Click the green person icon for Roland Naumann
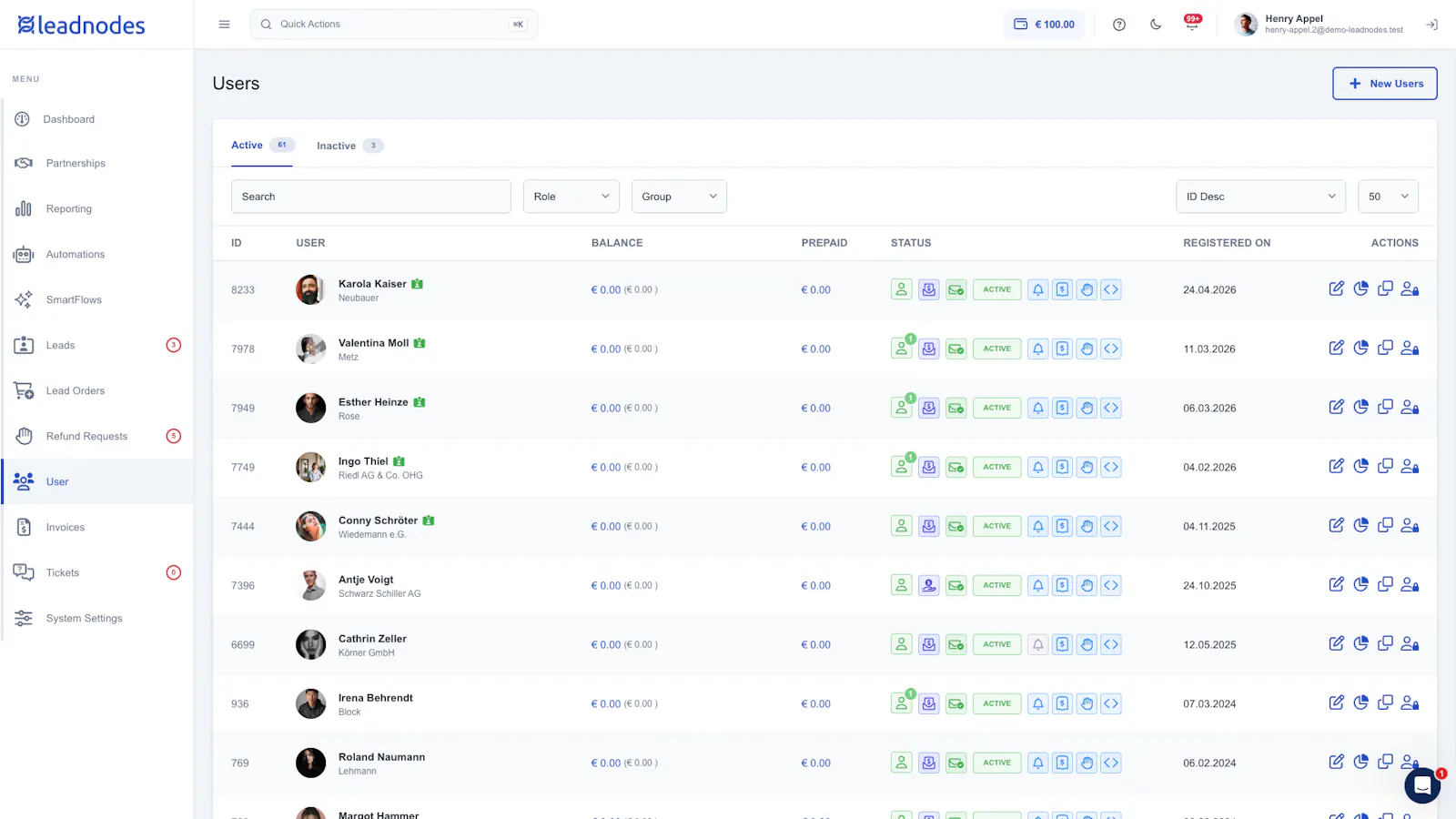Image resolution: width=1456 pixels, height=819 pixels. click(901, 763)
